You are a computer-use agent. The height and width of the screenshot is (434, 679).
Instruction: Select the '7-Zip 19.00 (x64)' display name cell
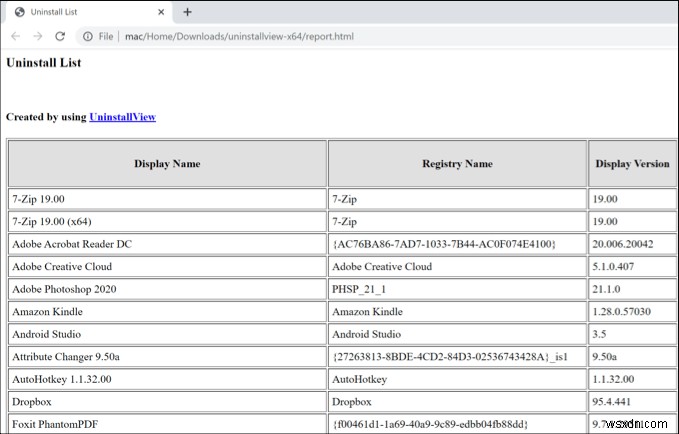click(x=167, y=222)
